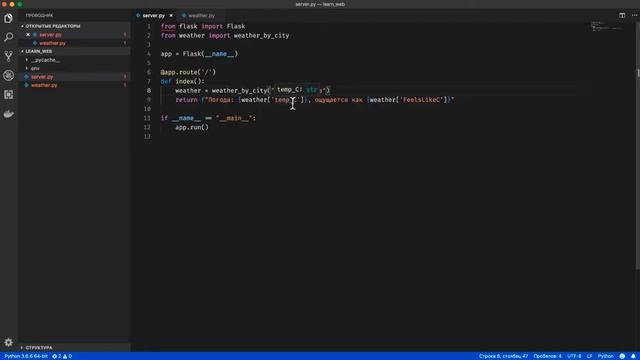Collapse the LEARN_WEB folder section
Image resolution: width=640 pixels, height=360 pixels.
click(x=38, y=51)
